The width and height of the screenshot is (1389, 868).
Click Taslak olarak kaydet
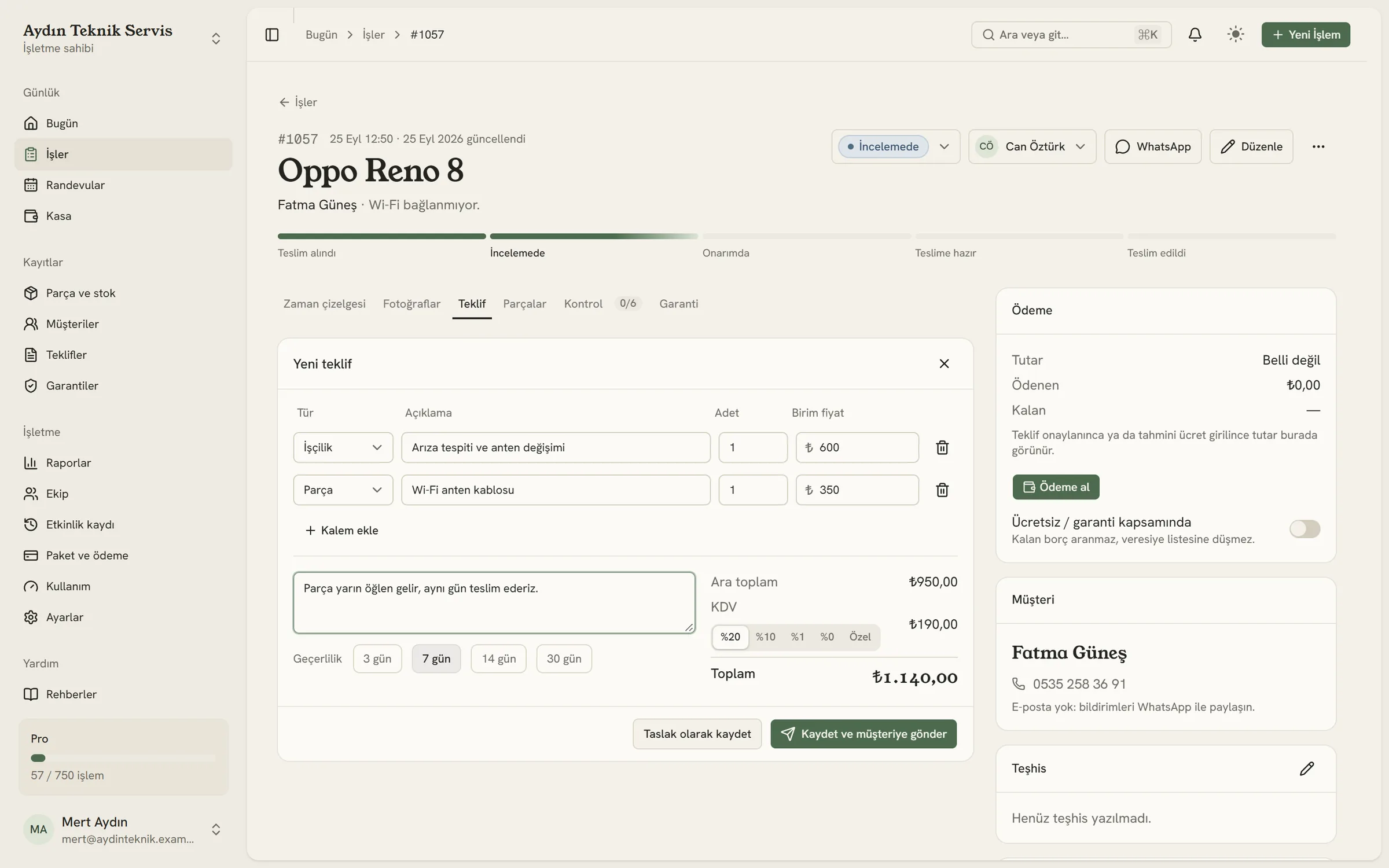[x=697, y=734]
